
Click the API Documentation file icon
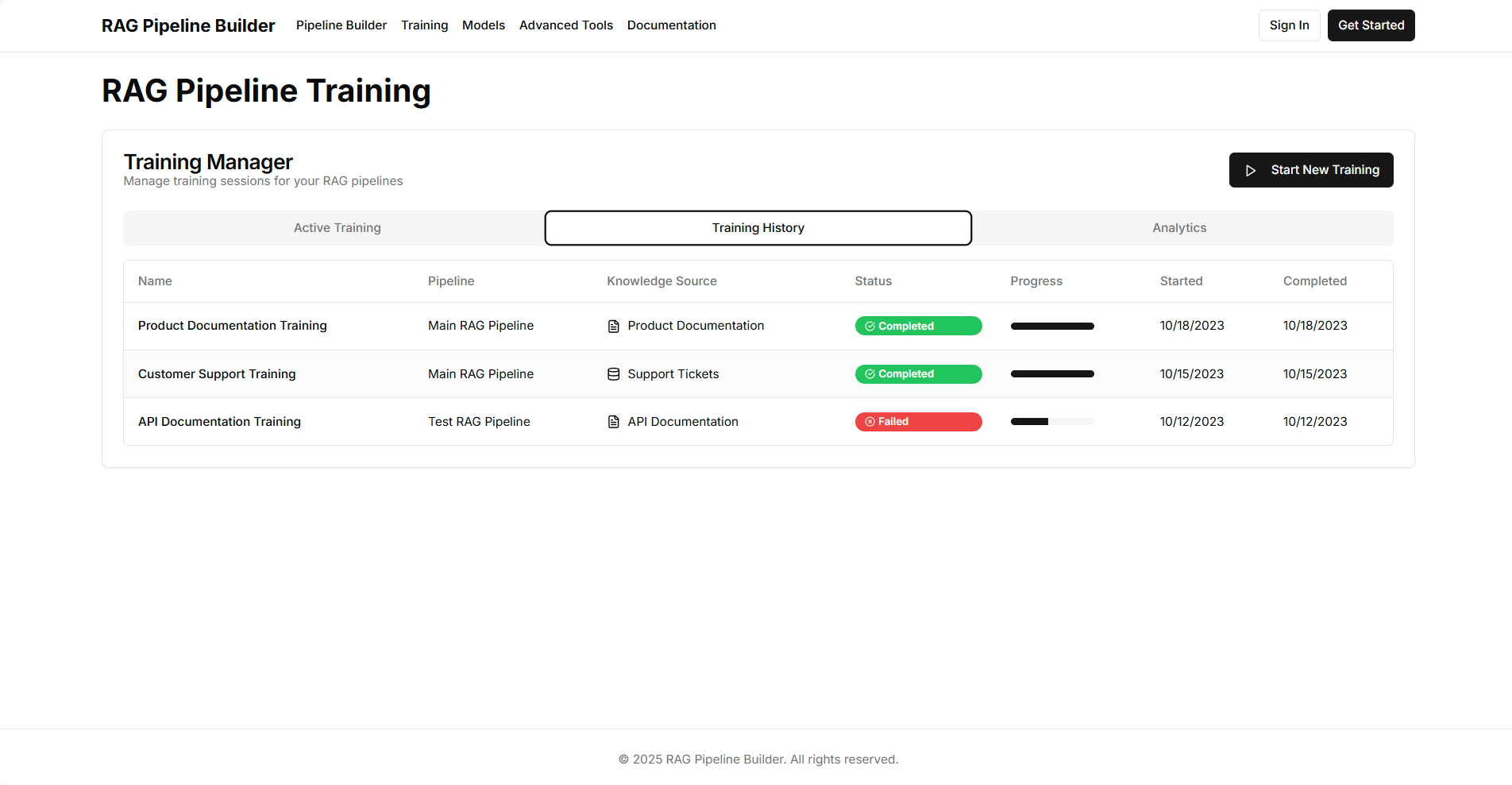pyautogui.click(x=613, y=421)
